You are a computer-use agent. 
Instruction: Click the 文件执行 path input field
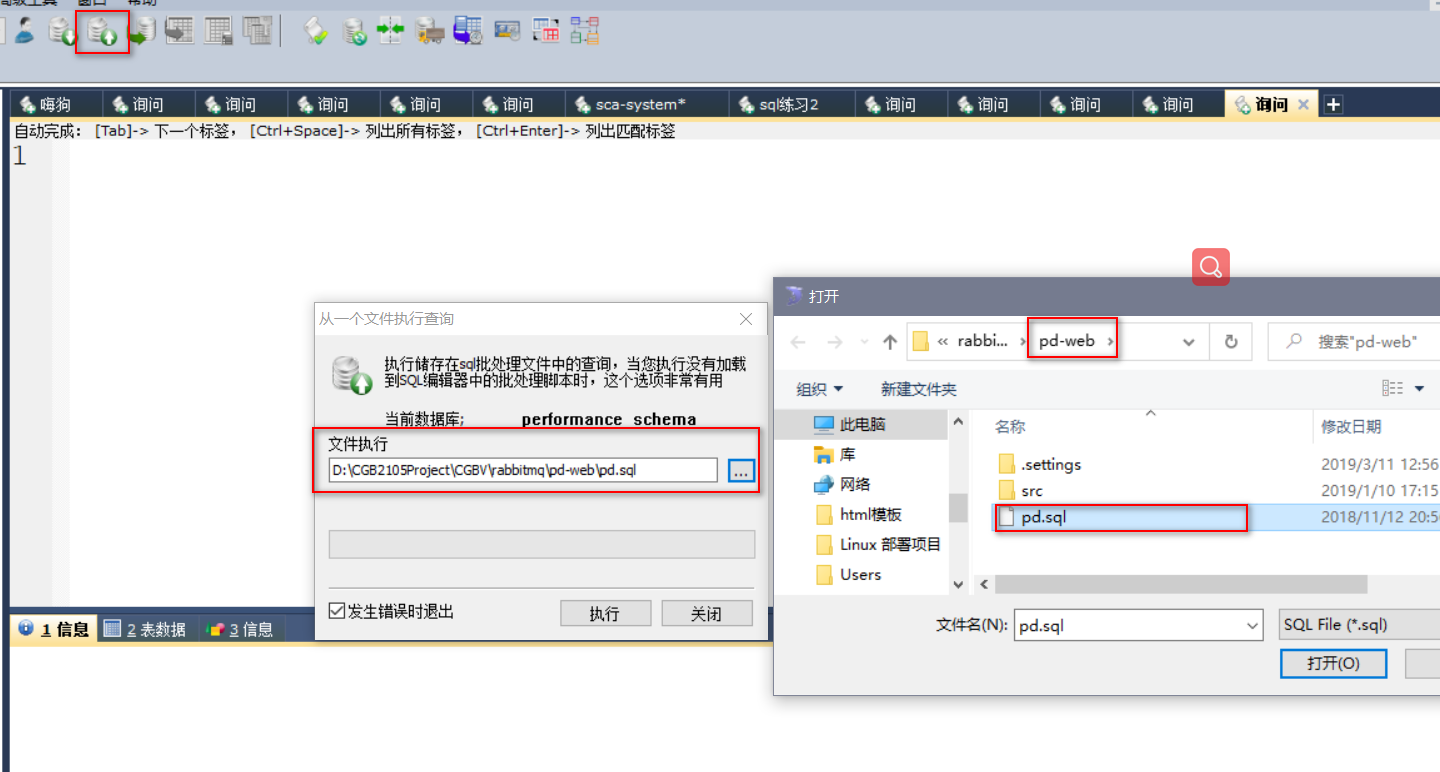click(x=523, y=470)
